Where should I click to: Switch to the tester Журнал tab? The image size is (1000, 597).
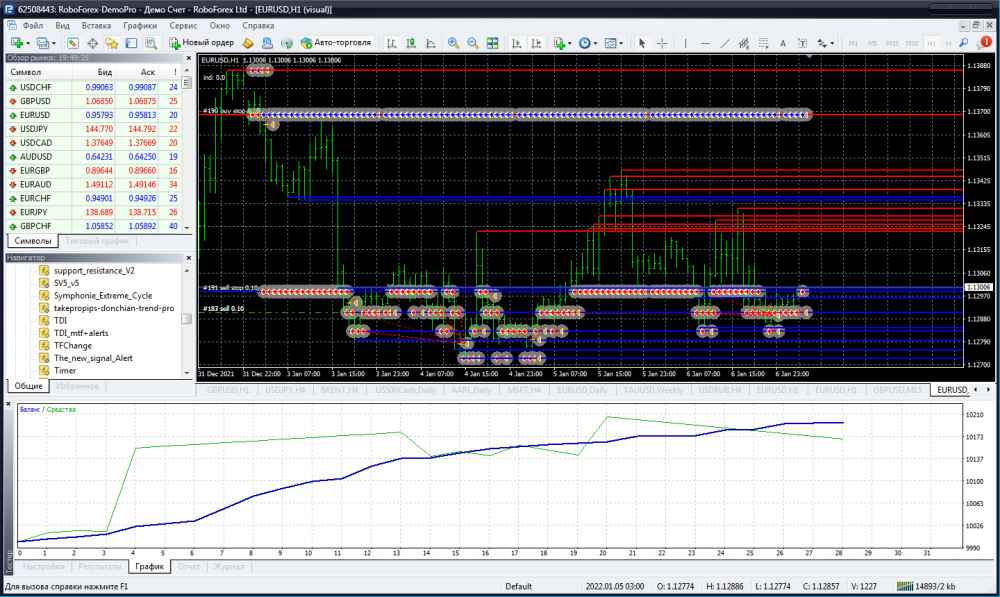(x=228, y=566)
